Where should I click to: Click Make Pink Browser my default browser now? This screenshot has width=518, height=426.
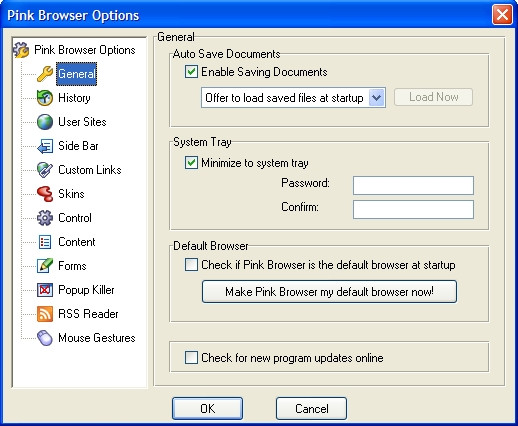coord(329,292)
